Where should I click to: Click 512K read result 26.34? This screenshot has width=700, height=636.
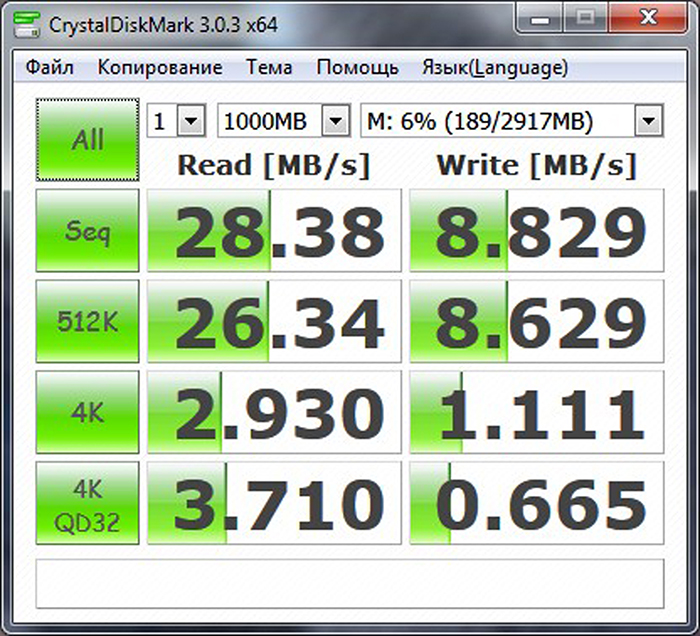coord(274,321)
